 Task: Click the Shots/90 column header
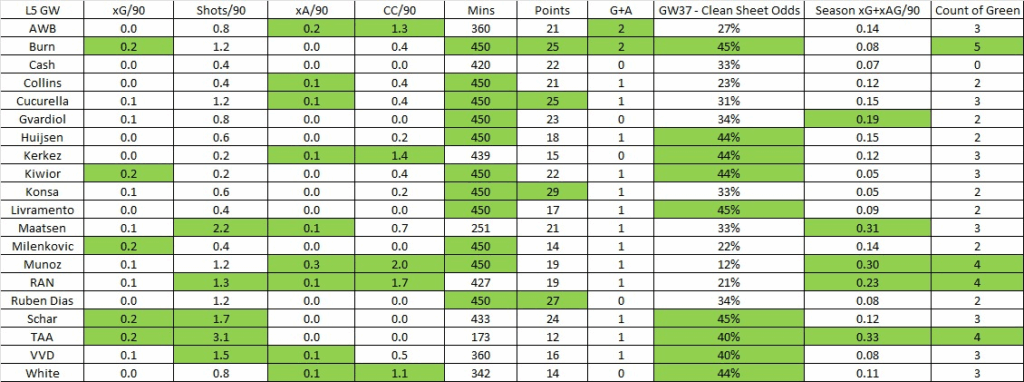tap(221, 10)
